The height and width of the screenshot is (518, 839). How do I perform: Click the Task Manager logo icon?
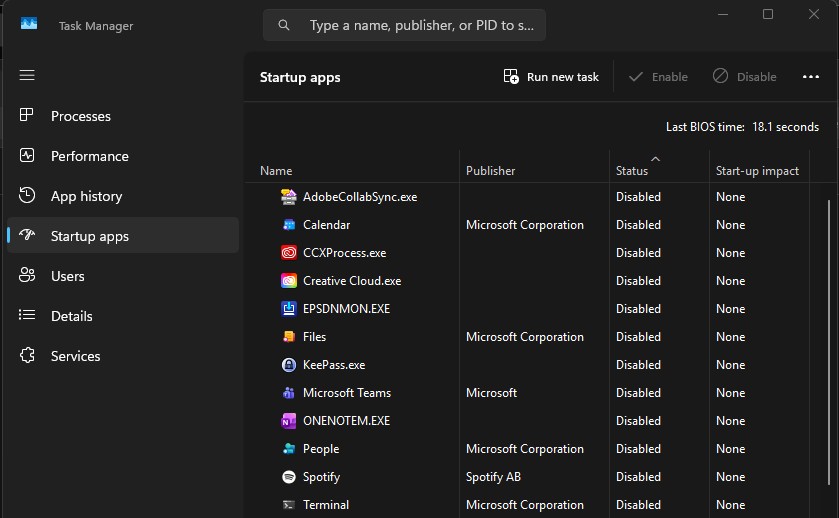[x=29, y=24]
